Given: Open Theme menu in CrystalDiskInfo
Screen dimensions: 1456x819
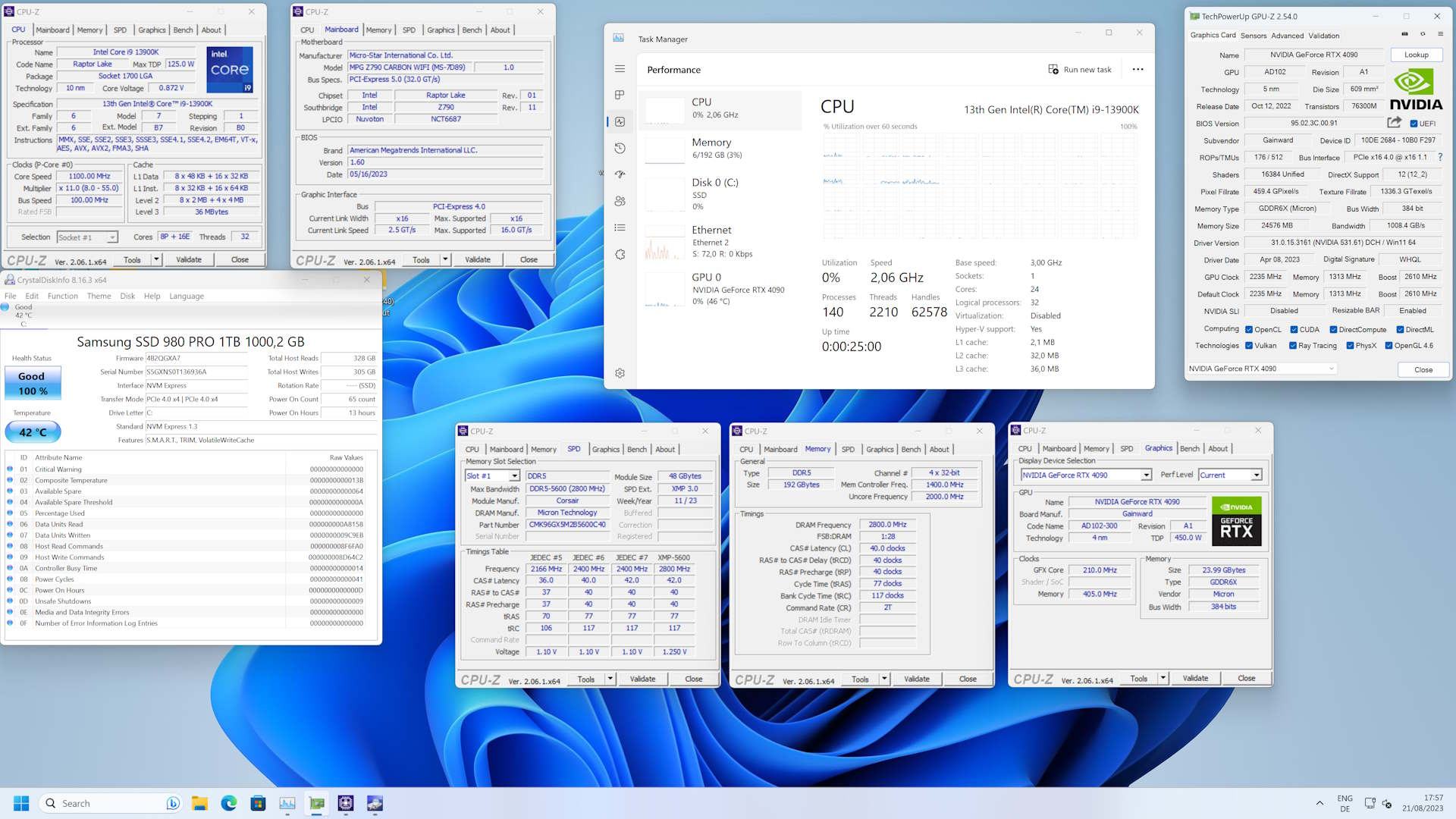Looking at the screenshot, I should [x=99, y=296].
